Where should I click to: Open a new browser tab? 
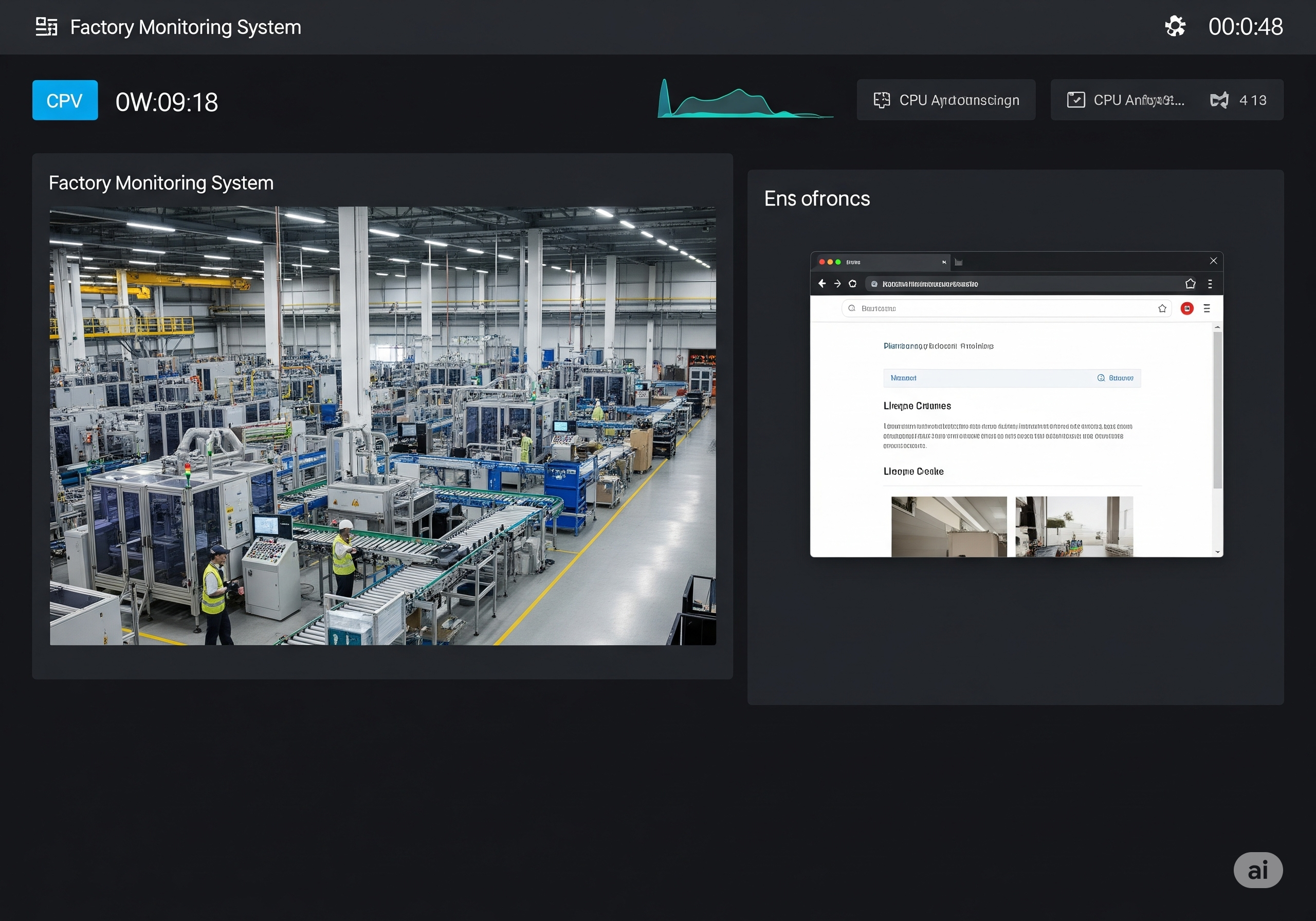pyautogui.click(x=958, y=262)
